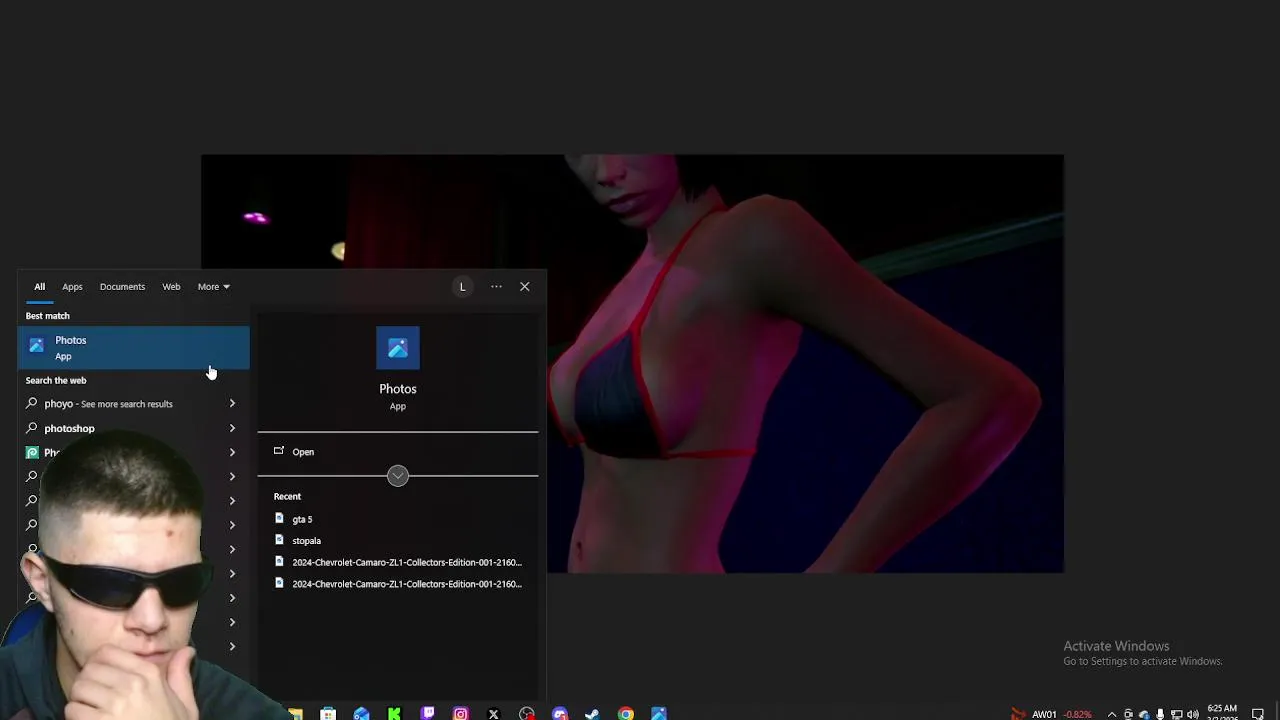Click the AW01 stock widget on taskbar
The image size is (1280, 720).
pos(1052,714)
